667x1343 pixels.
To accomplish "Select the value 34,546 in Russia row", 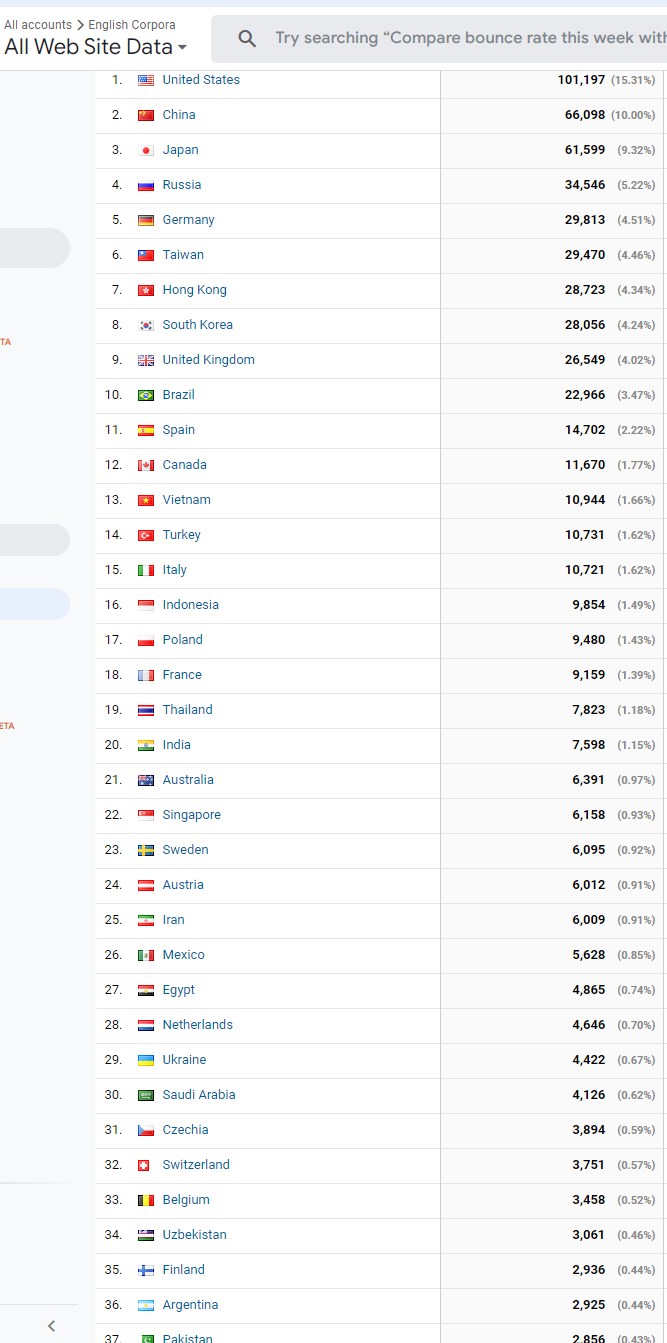I will [x=585, y=185].
